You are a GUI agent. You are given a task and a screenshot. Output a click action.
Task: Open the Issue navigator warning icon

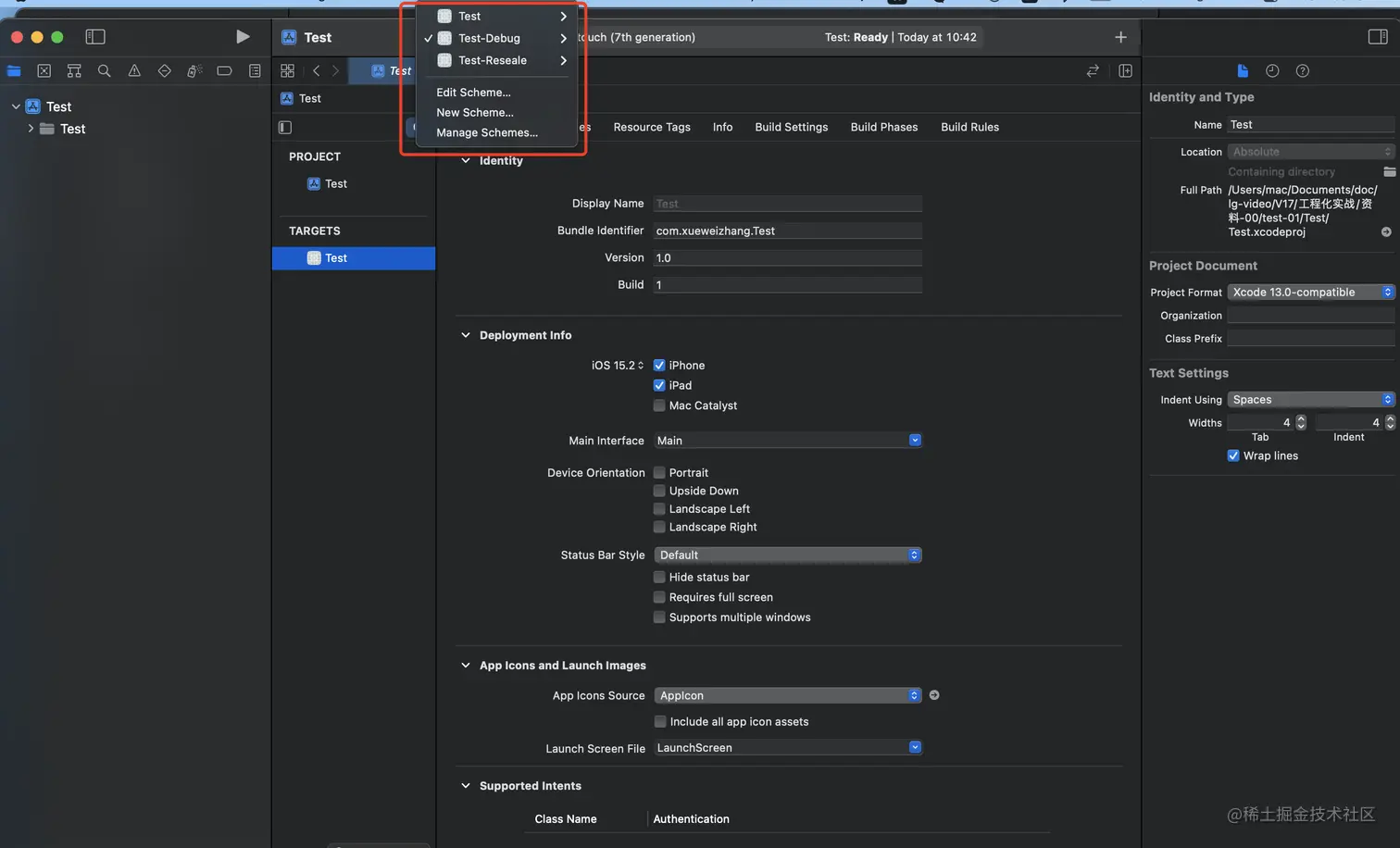pyautogui.click(x=134, y=70)
